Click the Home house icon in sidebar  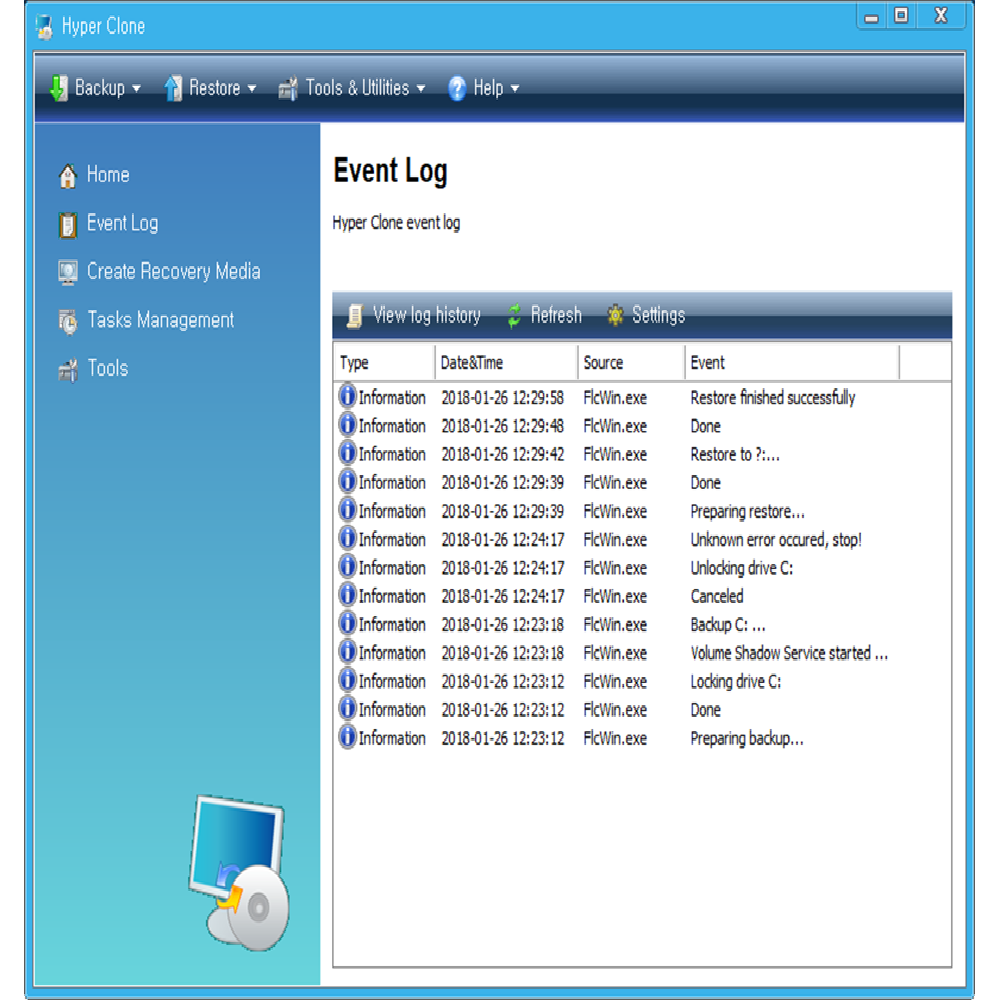pyautogui.click(x=68, y=176)
